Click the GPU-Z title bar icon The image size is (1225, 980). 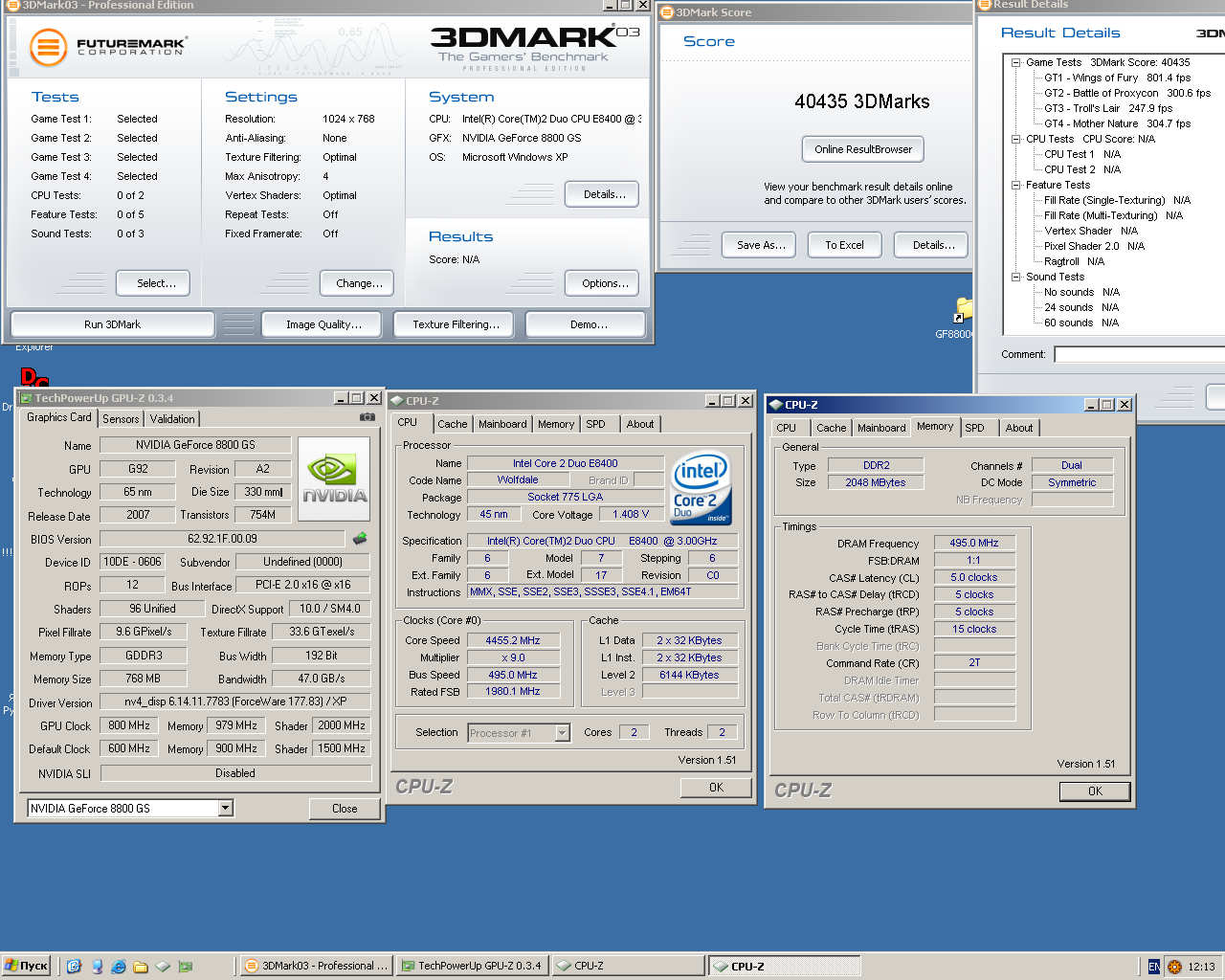[27, 398]
